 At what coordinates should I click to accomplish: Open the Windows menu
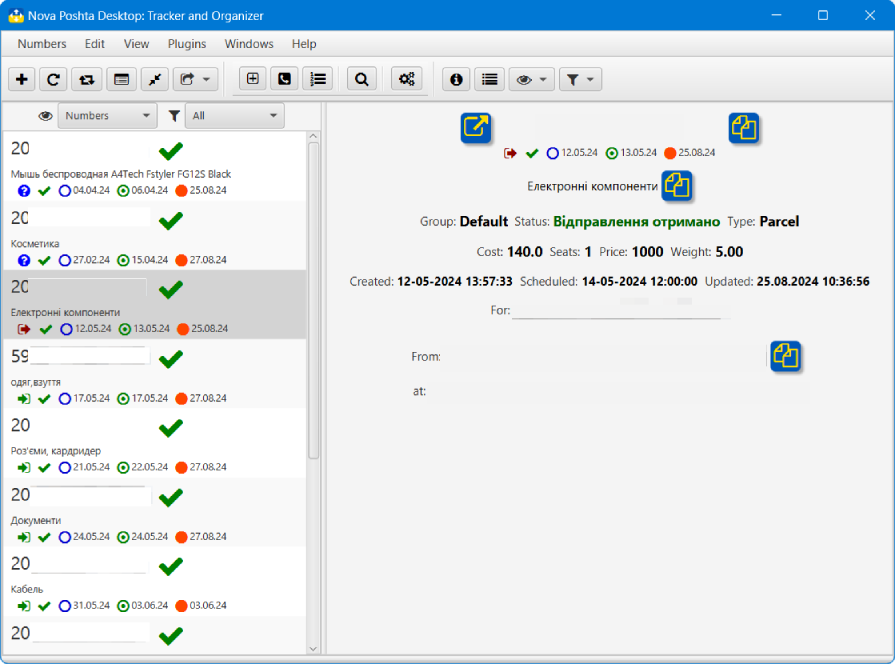pyautogui.click(x=249, y=44)
